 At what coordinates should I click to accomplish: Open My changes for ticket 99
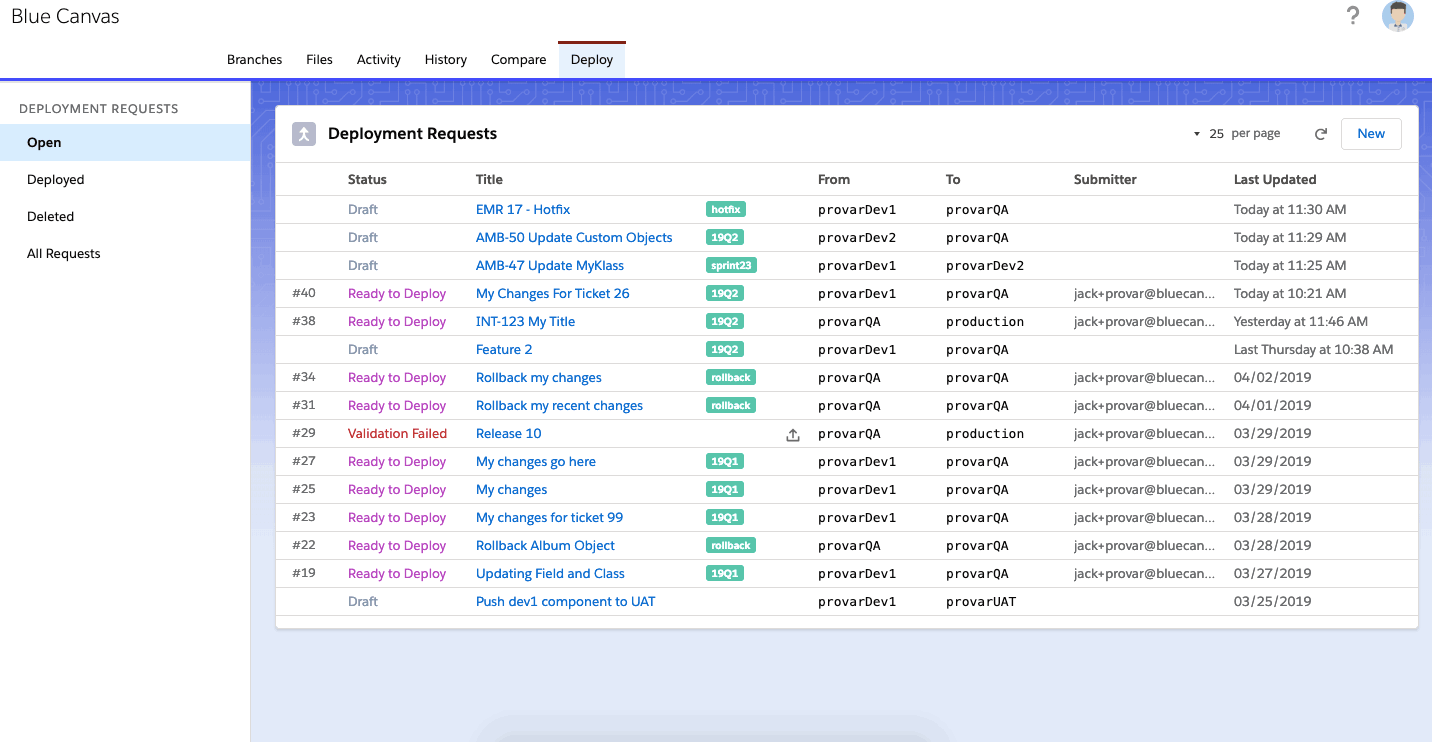550,518
